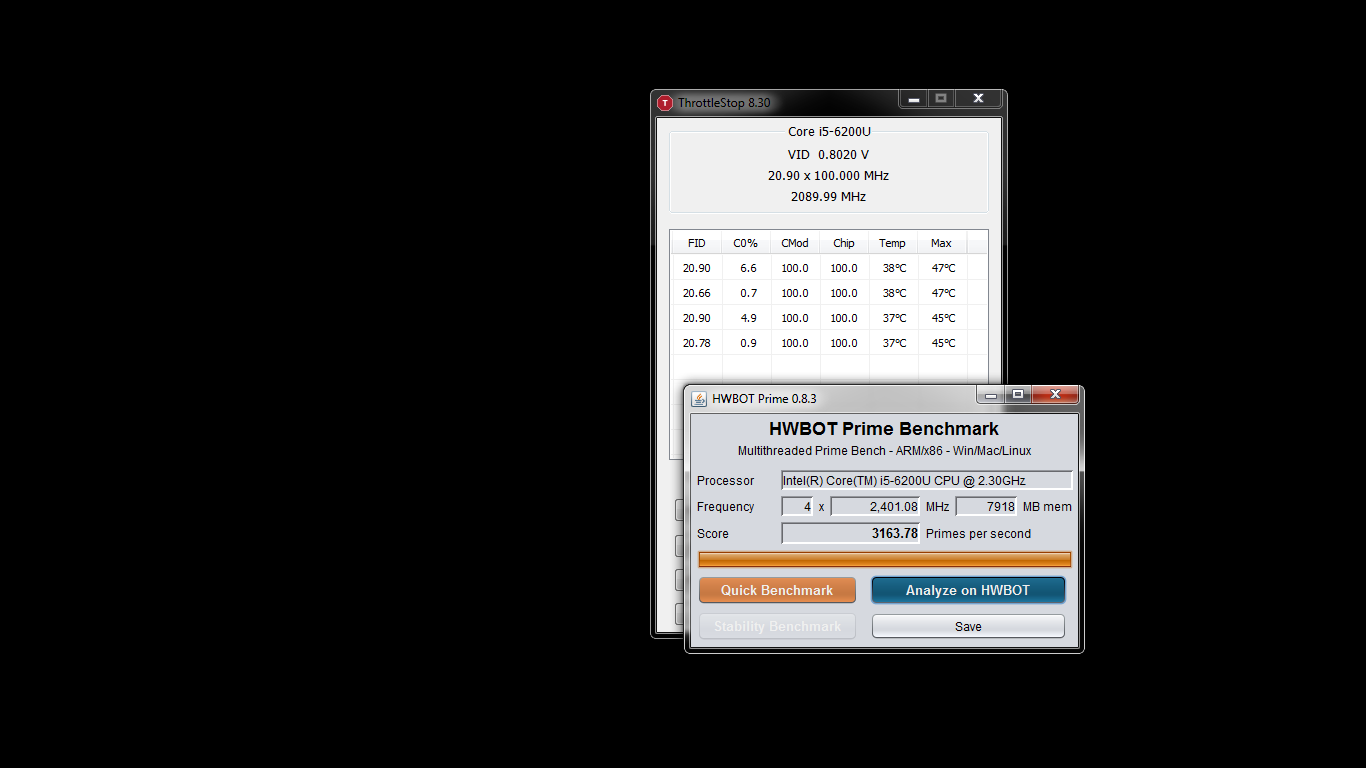The image size is (1366, 768).
Task: Click the Temp column header
Action: point(893,243)
